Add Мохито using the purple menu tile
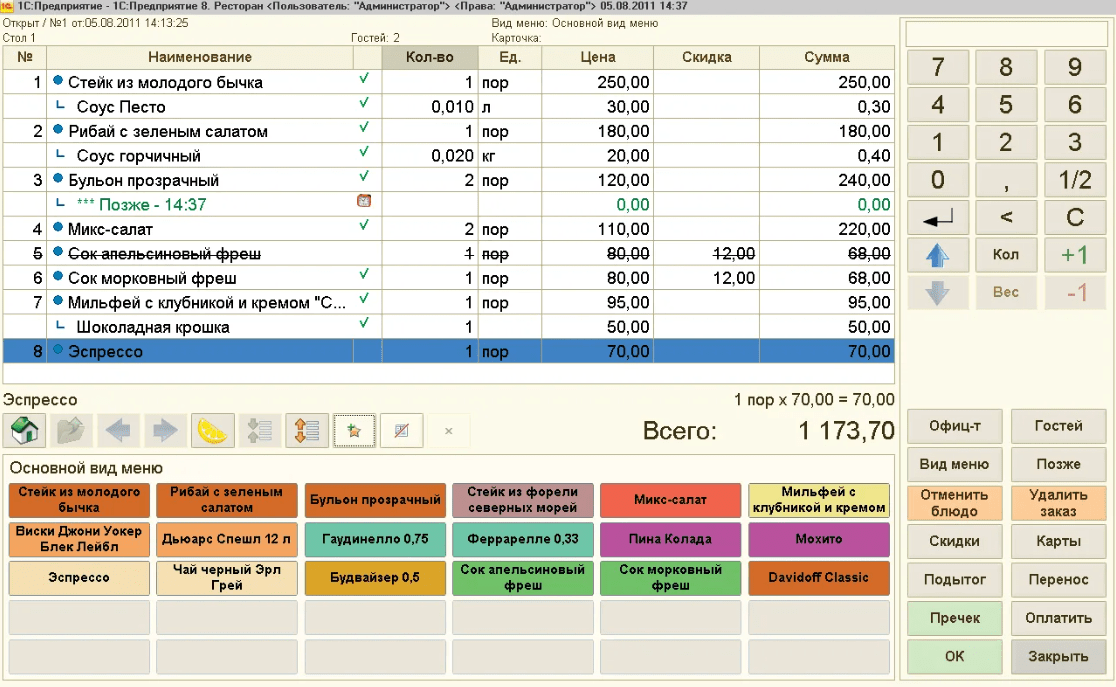 pos(818,539)
